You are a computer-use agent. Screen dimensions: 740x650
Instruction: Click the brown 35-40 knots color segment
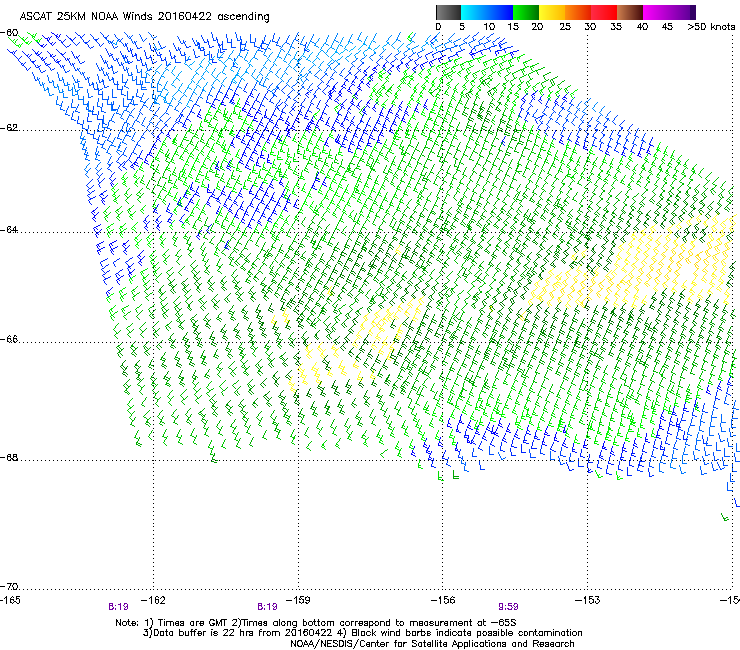(x=630, y=12)
